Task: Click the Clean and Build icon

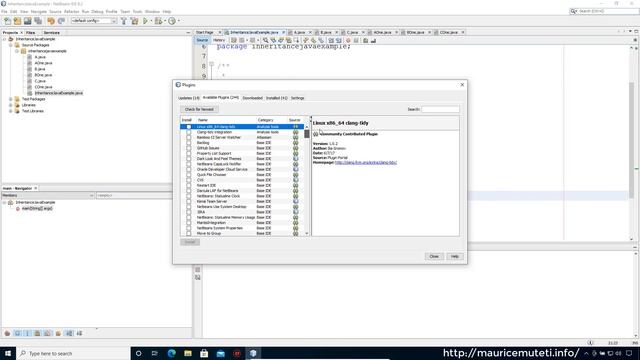Action: tap(134, 21)
